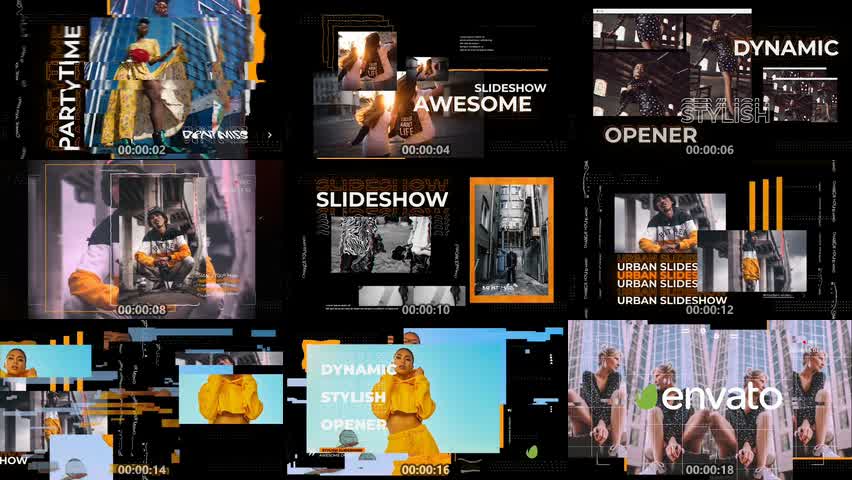The image size is (852, 480).
Task: Select the 00:00:02 Party Time frame thumbnail
Action: point(142,80)
